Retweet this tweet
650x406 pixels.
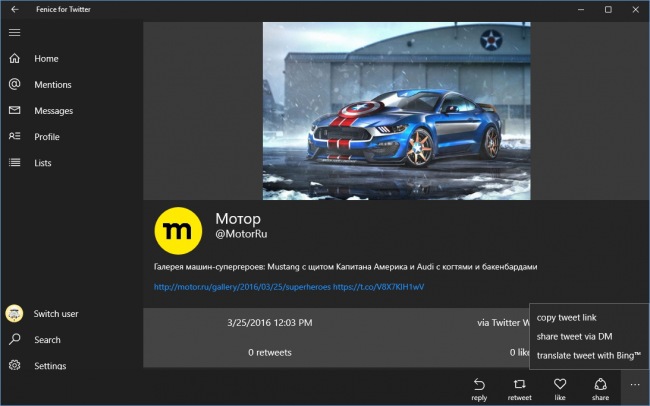(519, 389)
